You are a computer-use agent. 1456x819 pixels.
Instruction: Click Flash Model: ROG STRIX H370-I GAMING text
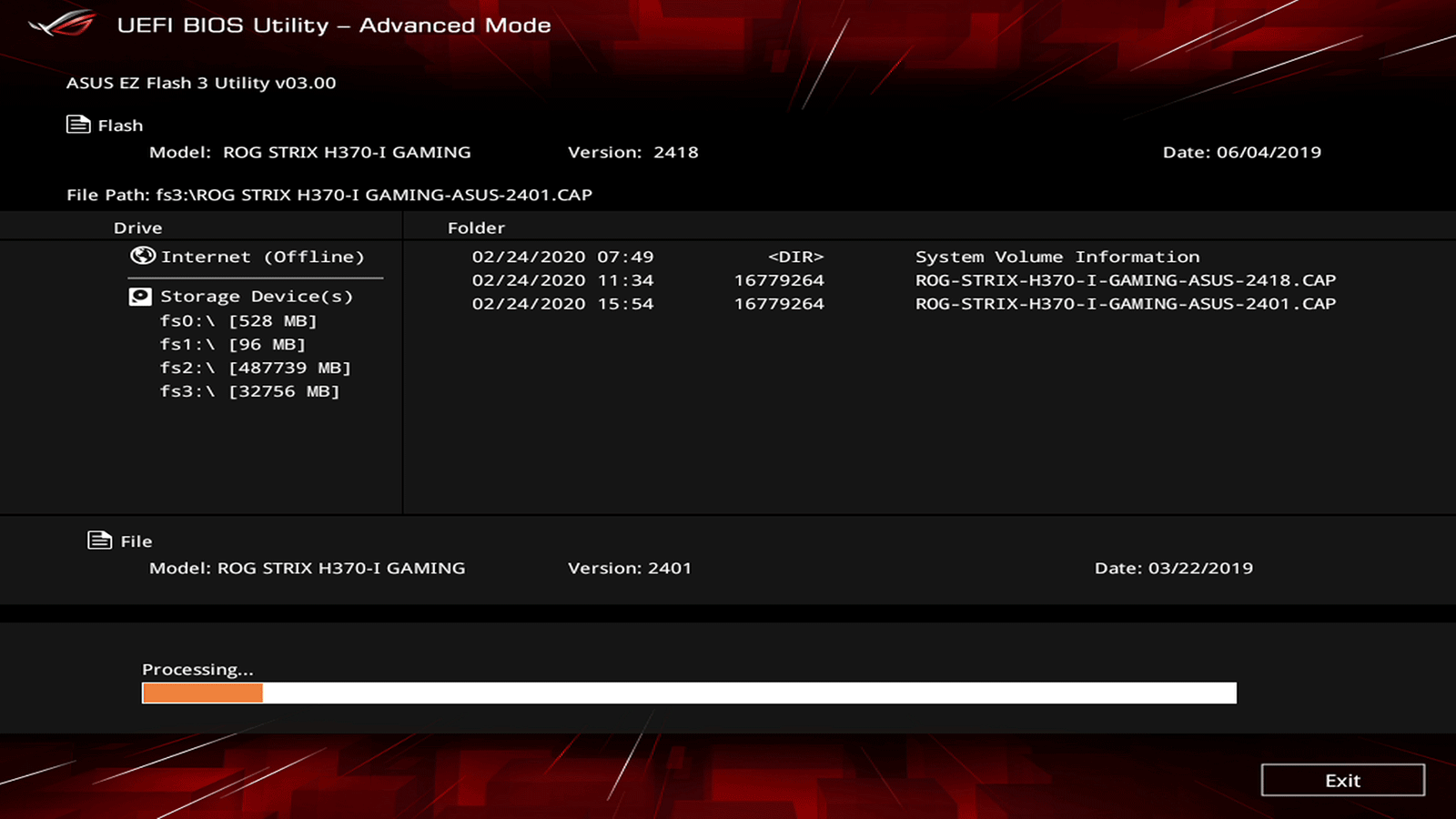point(310,152)
